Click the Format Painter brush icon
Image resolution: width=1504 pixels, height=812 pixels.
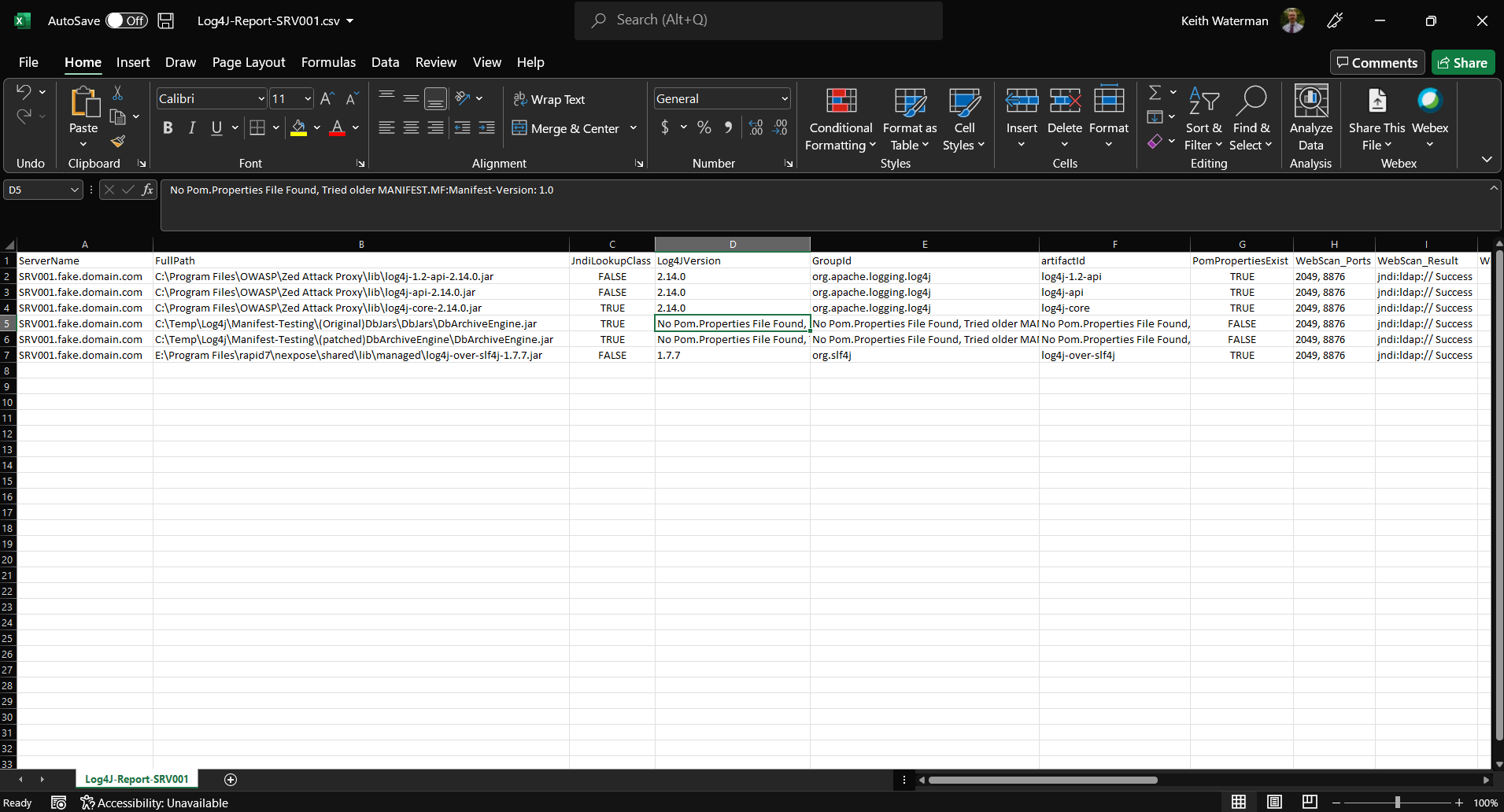(x=117, y=141)
